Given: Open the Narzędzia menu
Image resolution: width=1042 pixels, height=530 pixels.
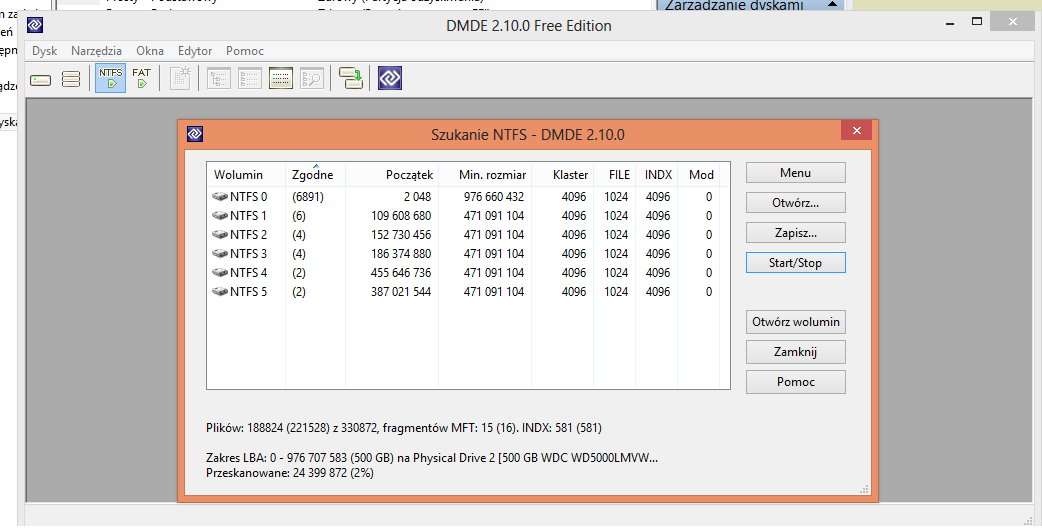Looking at the screenshot, I should pyautogui.click(x=96, y=51).
